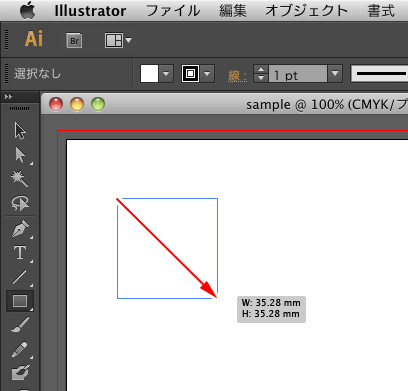Open the Illustrator application menu
This screenshot has height=391, width=408.
(x=90, y=11)
